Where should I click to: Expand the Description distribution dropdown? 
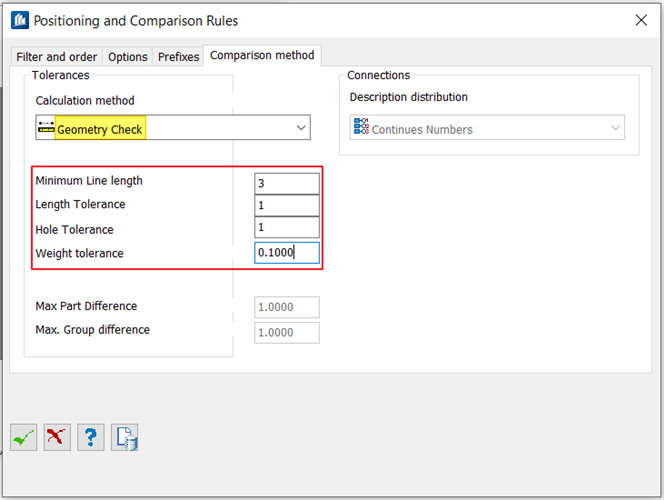tap(615, 129)
